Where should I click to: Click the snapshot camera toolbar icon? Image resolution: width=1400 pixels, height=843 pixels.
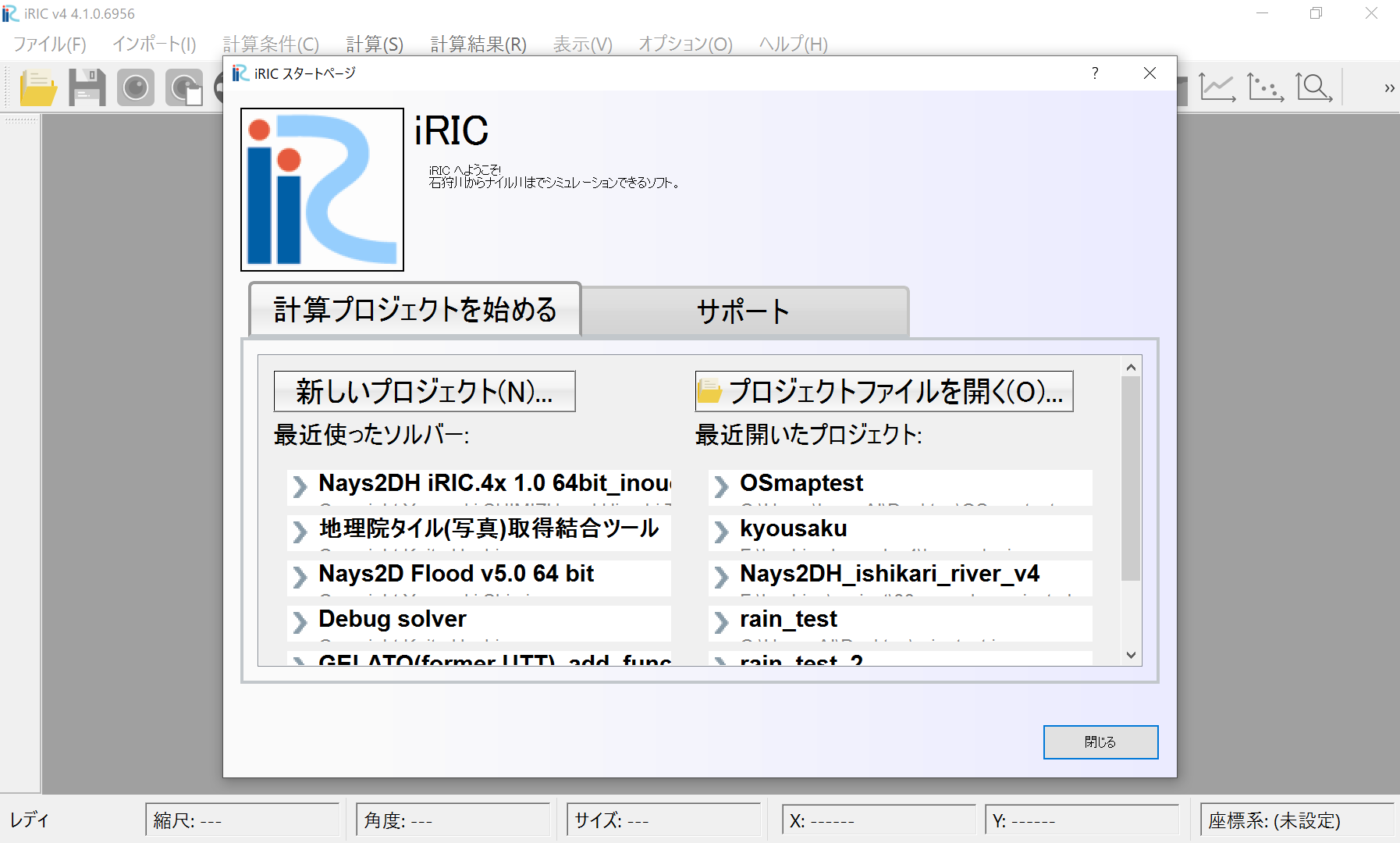[x=136, y=87]
